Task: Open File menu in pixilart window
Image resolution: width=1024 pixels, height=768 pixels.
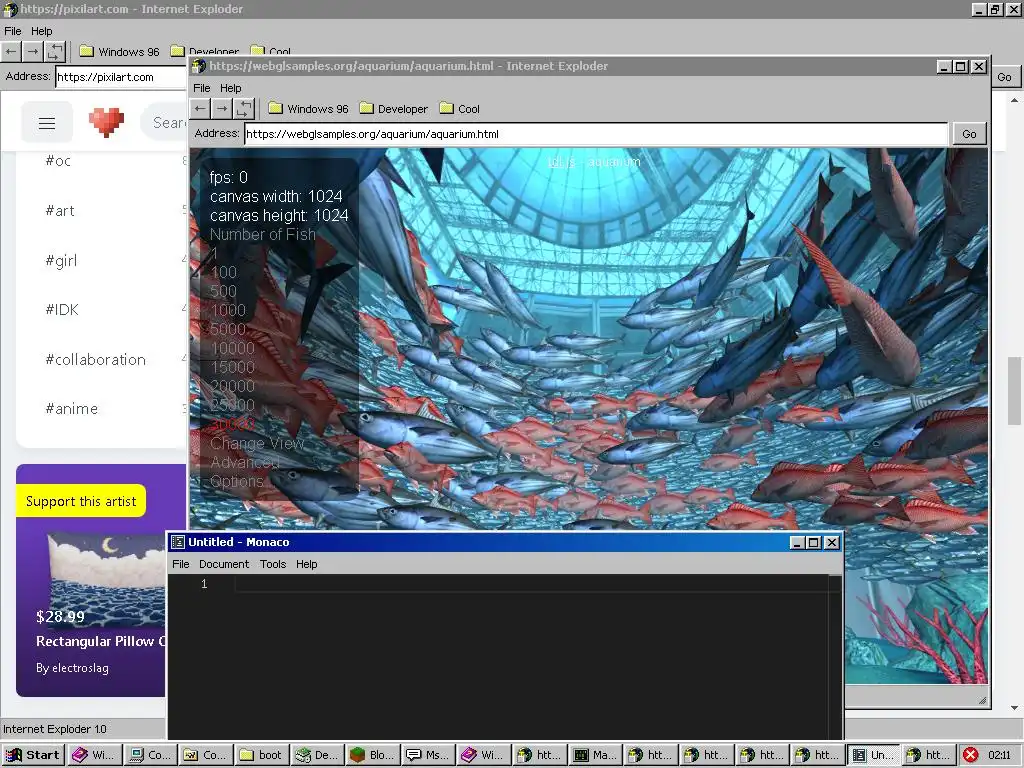Action: tap(12, 31)
